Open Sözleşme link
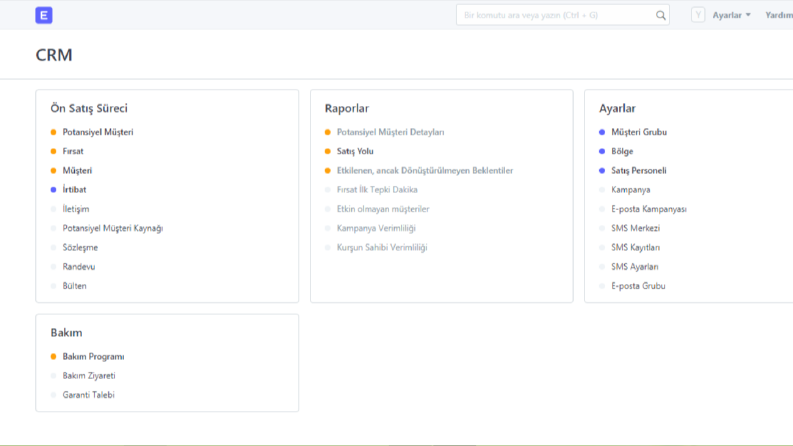Viewport: 793px width, 446px height. tap(80, 247)
